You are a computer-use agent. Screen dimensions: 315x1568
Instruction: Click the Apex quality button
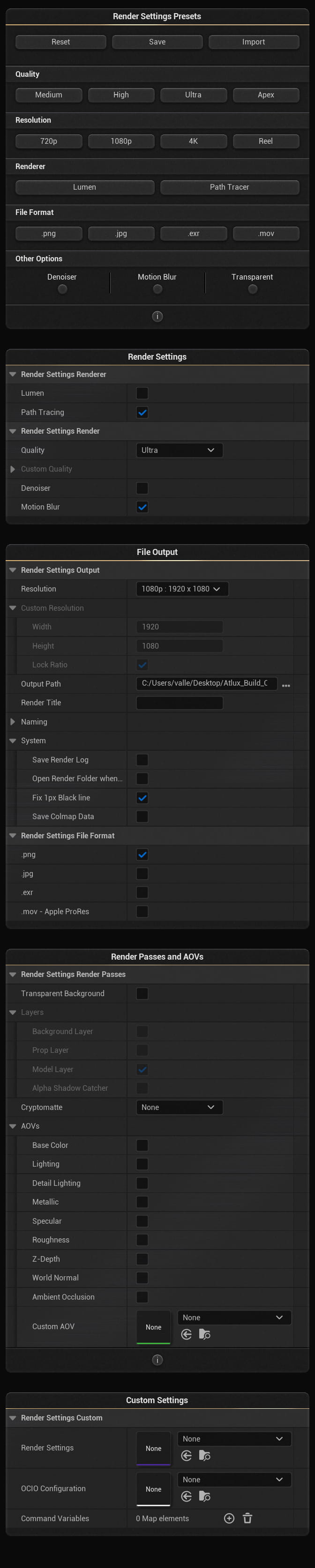point(266,94)
